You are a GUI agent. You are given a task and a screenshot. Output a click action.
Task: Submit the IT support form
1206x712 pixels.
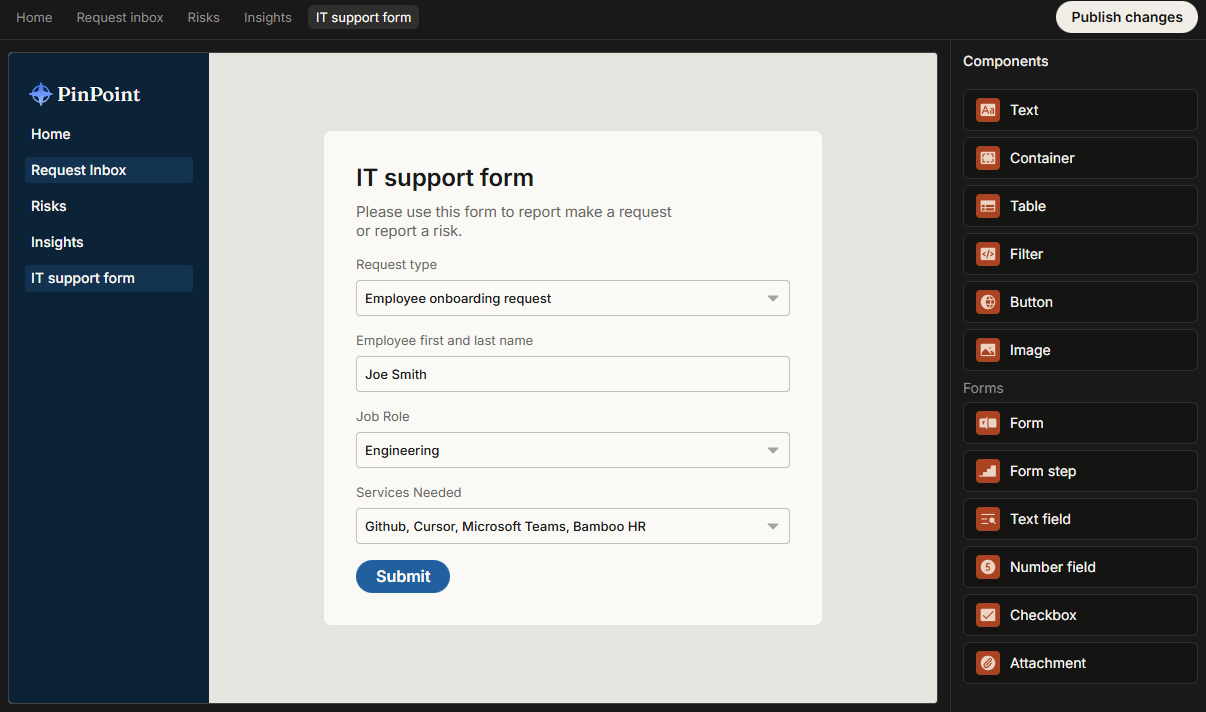(x=403, y=576)
